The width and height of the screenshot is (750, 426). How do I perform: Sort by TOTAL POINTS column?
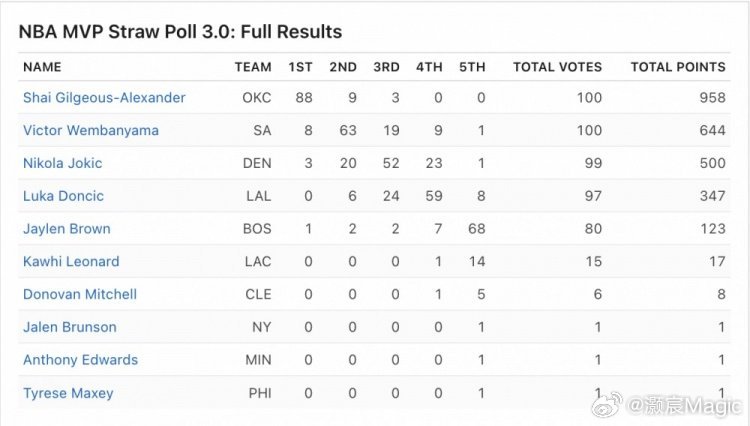[678, 67]
